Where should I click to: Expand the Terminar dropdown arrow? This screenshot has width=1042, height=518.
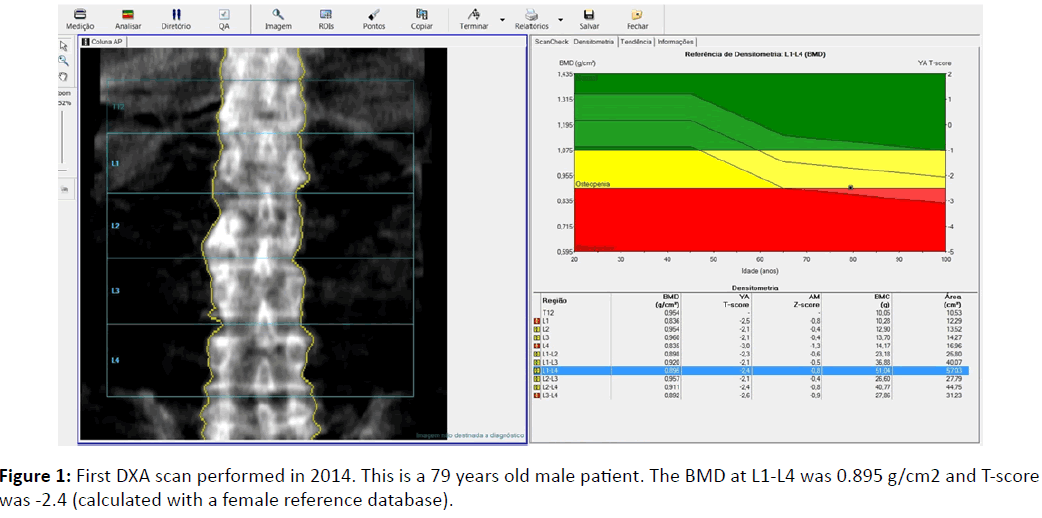click(x=502, y=19)
